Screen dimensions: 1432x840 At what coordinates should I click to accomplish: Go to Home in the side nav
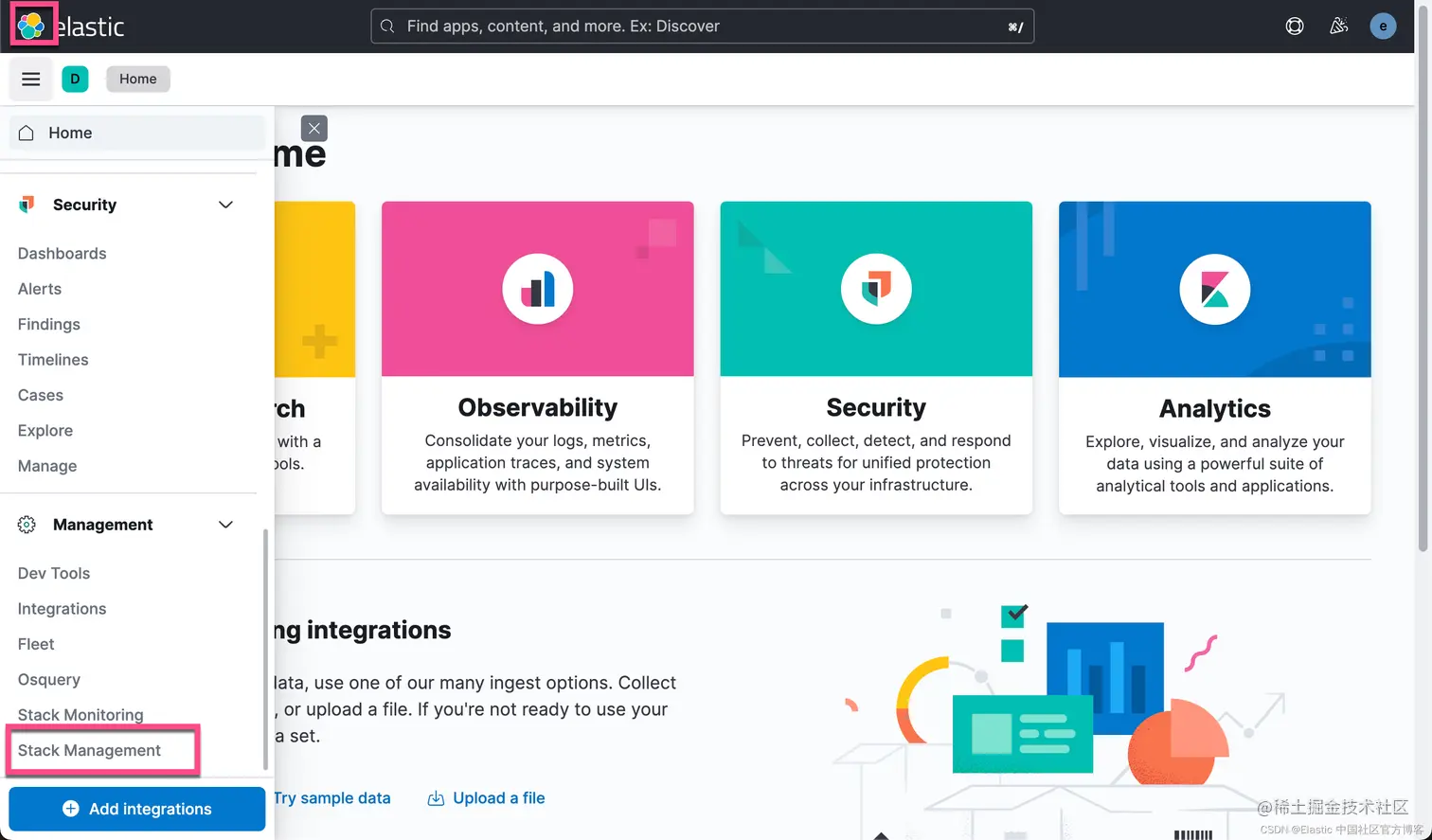coord(137,133)
